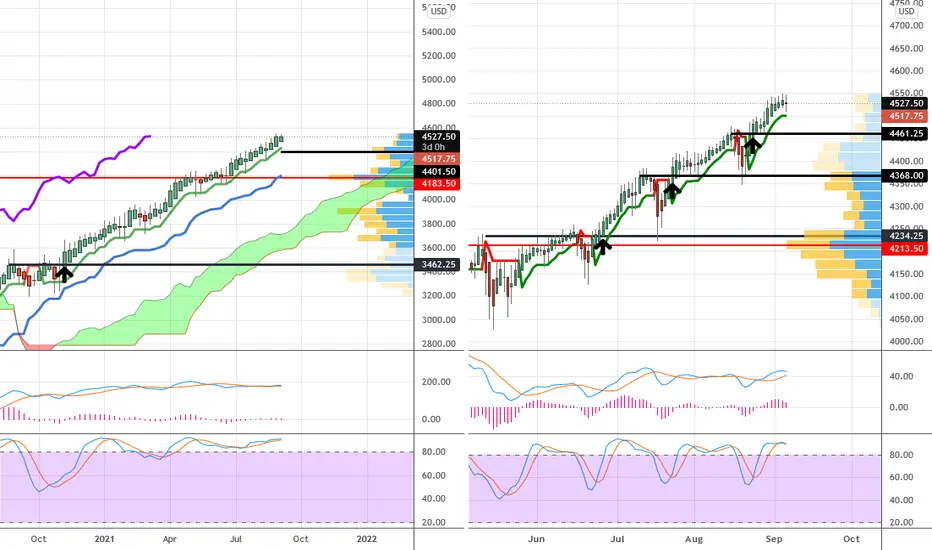Click the 4100.00 price axis value
This screenshot has height=550, width=932.
[x=906, y=296]
